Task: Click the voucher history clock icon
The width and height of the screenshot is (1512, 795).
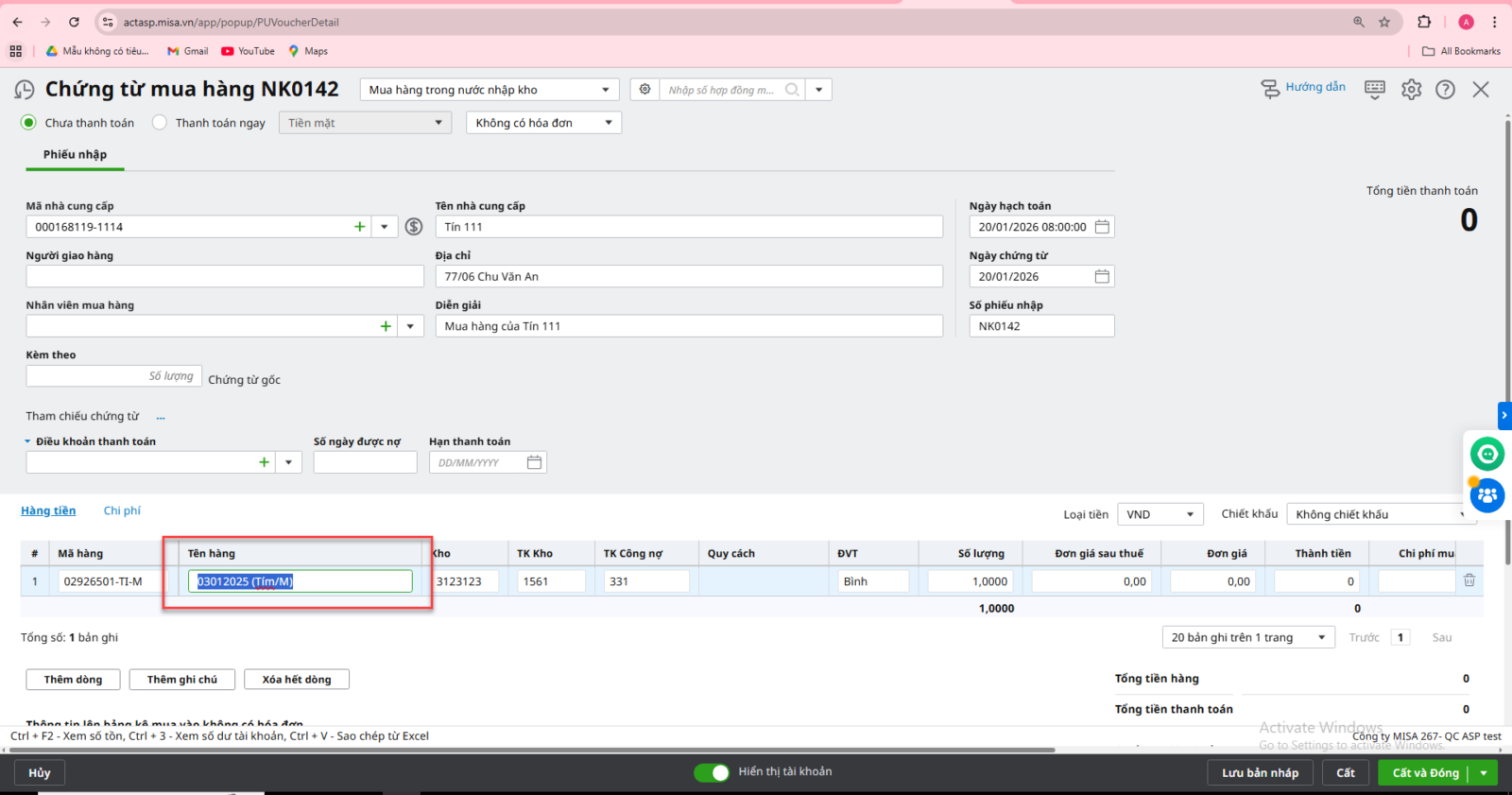Action: 24,90
